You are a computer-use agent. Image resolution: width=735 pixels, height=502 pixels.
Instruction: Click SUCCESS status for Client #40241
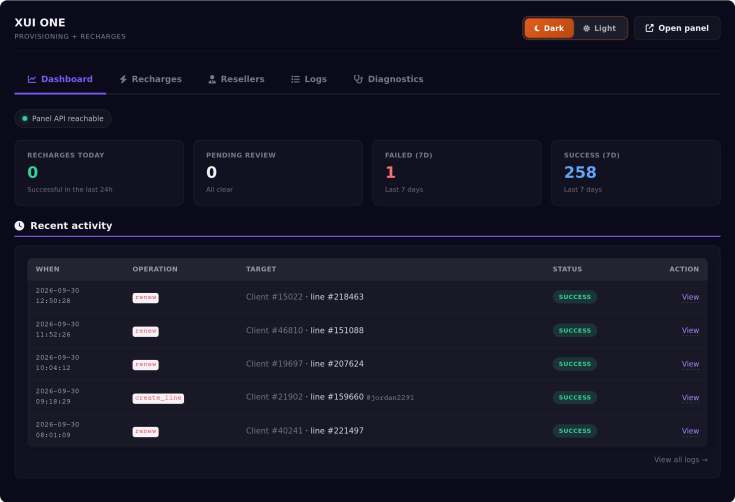coord(575,431)
